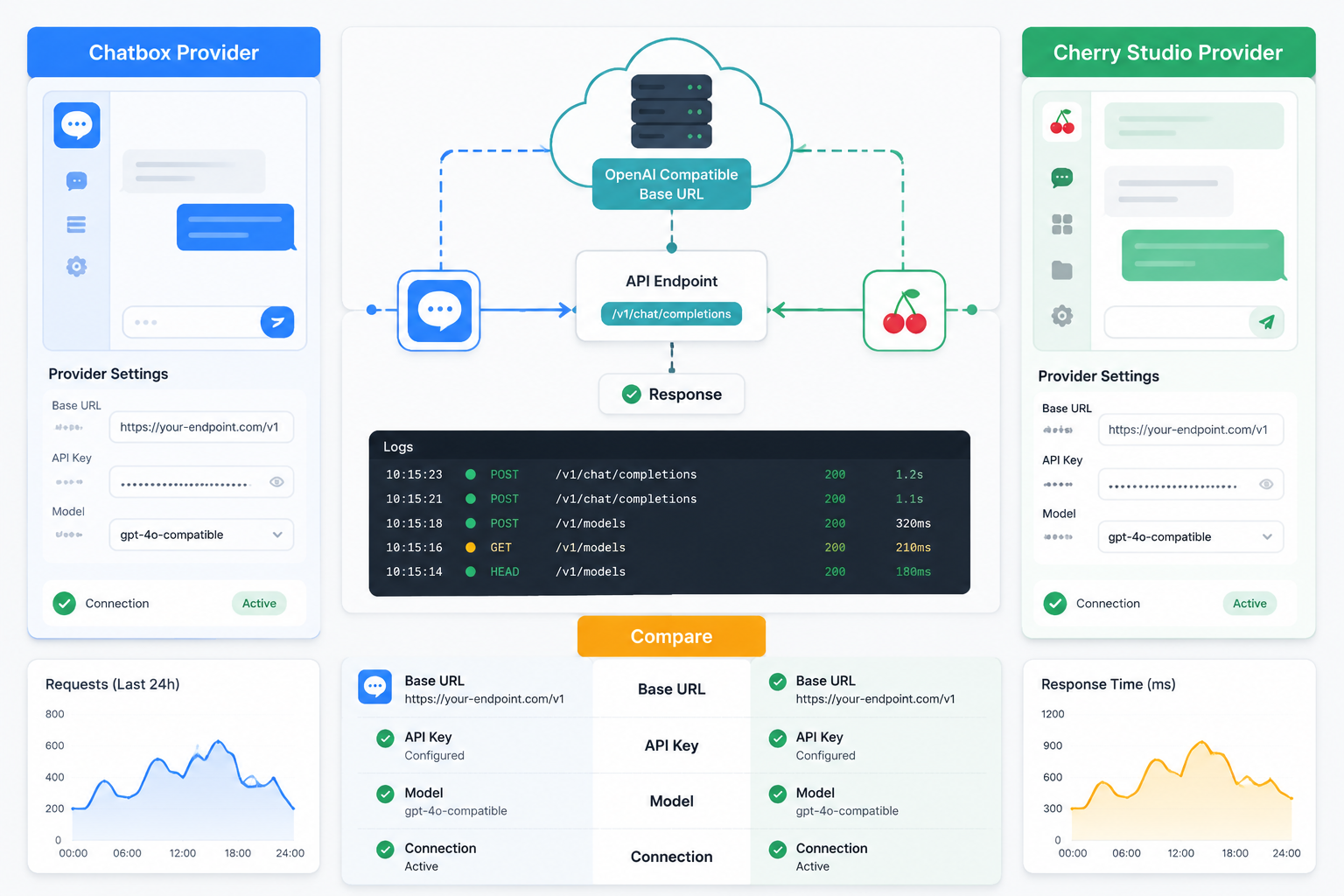The image size is (1344, 896).
Task: Click the 10:15:23 log entry timestamp
Action: 414,474
